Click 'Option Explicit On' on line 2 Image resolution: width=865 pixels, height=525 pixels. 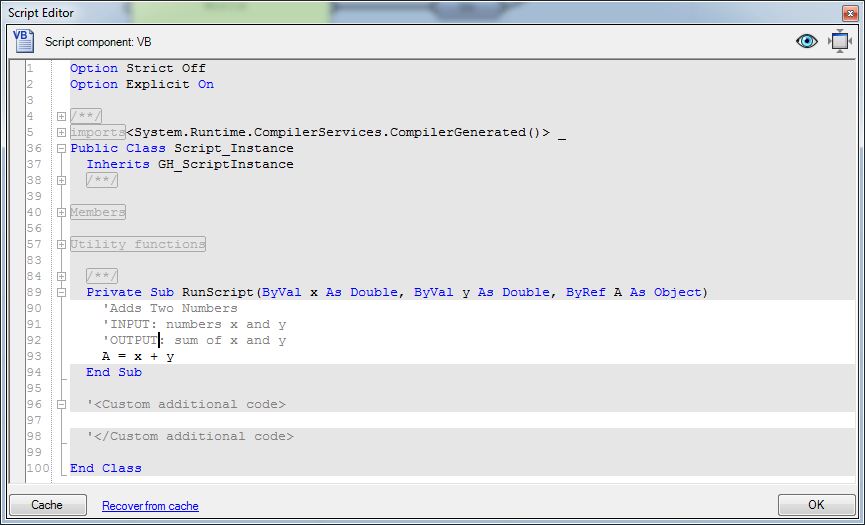pyautogui.click(x=142, y=84)
